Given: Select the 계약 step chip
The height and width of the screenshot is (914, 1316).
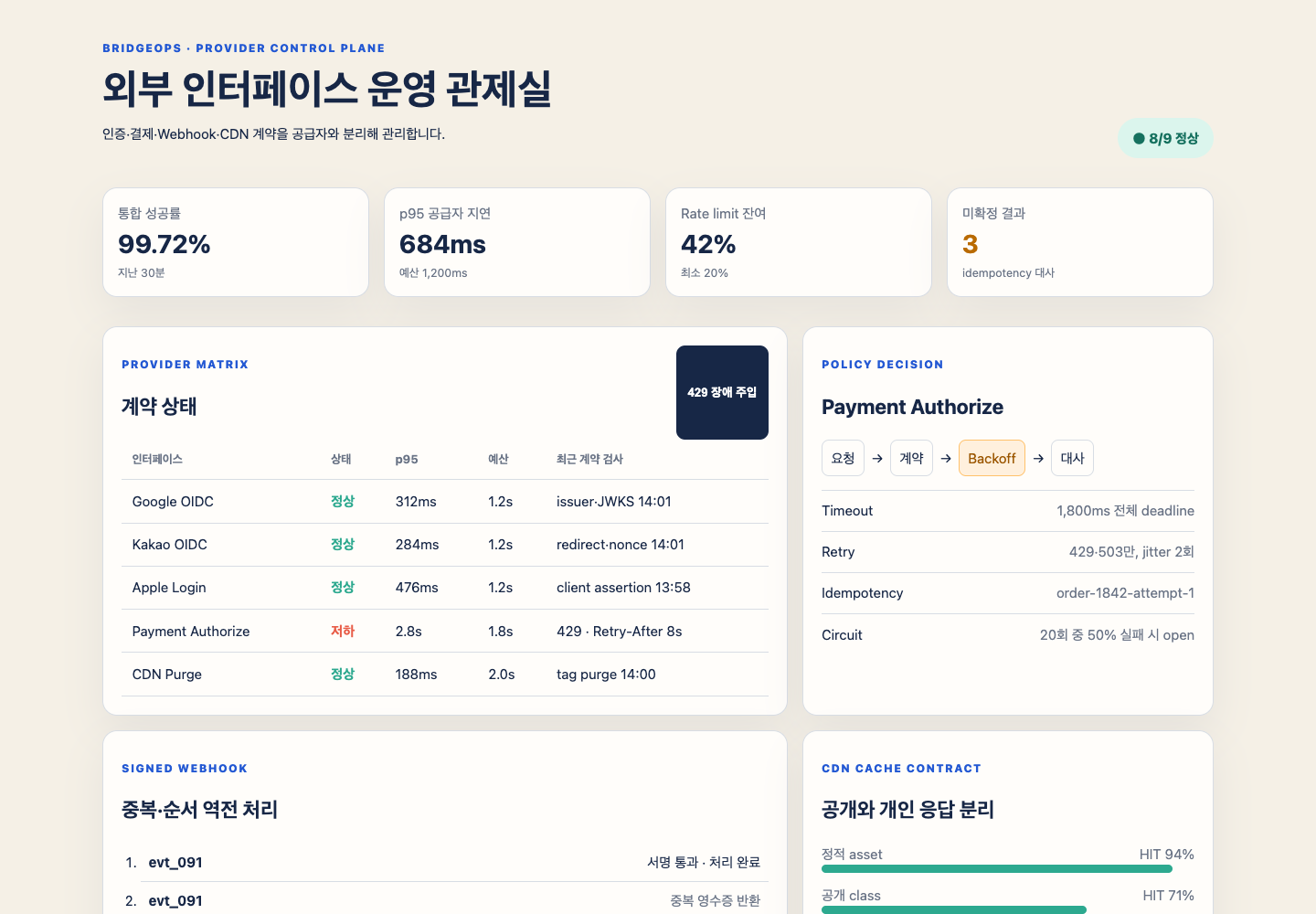Looking at the screenshot, I should tap(911, 458).
